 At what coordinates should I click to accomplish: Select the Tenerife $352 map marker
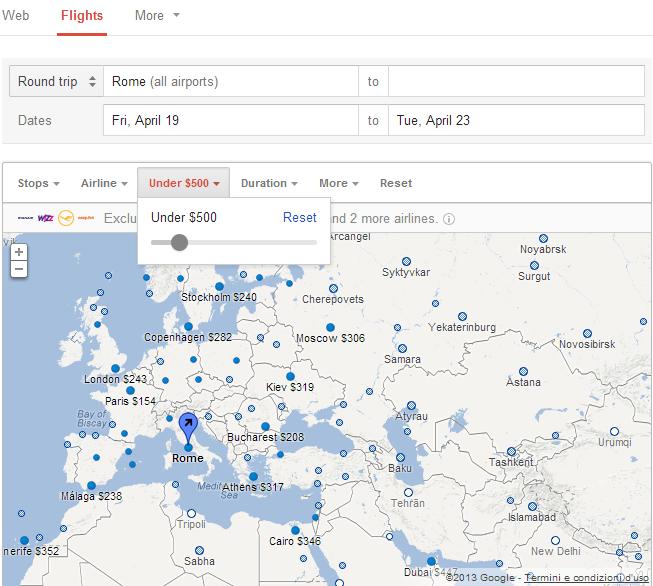pos(25,541)
